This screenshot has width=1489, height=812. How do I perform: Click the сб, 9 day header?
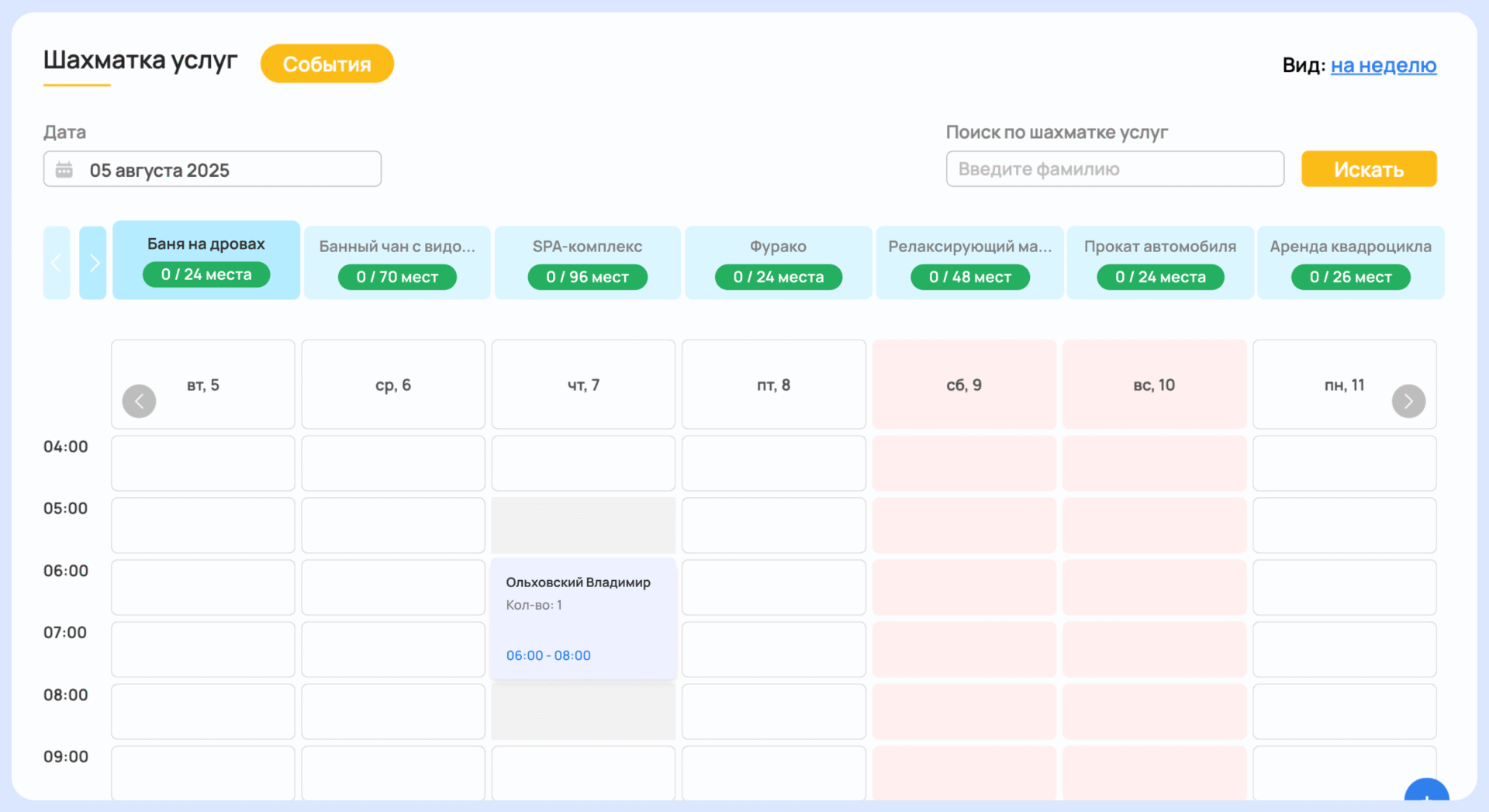pyautogui.click(x=964, y=385)
